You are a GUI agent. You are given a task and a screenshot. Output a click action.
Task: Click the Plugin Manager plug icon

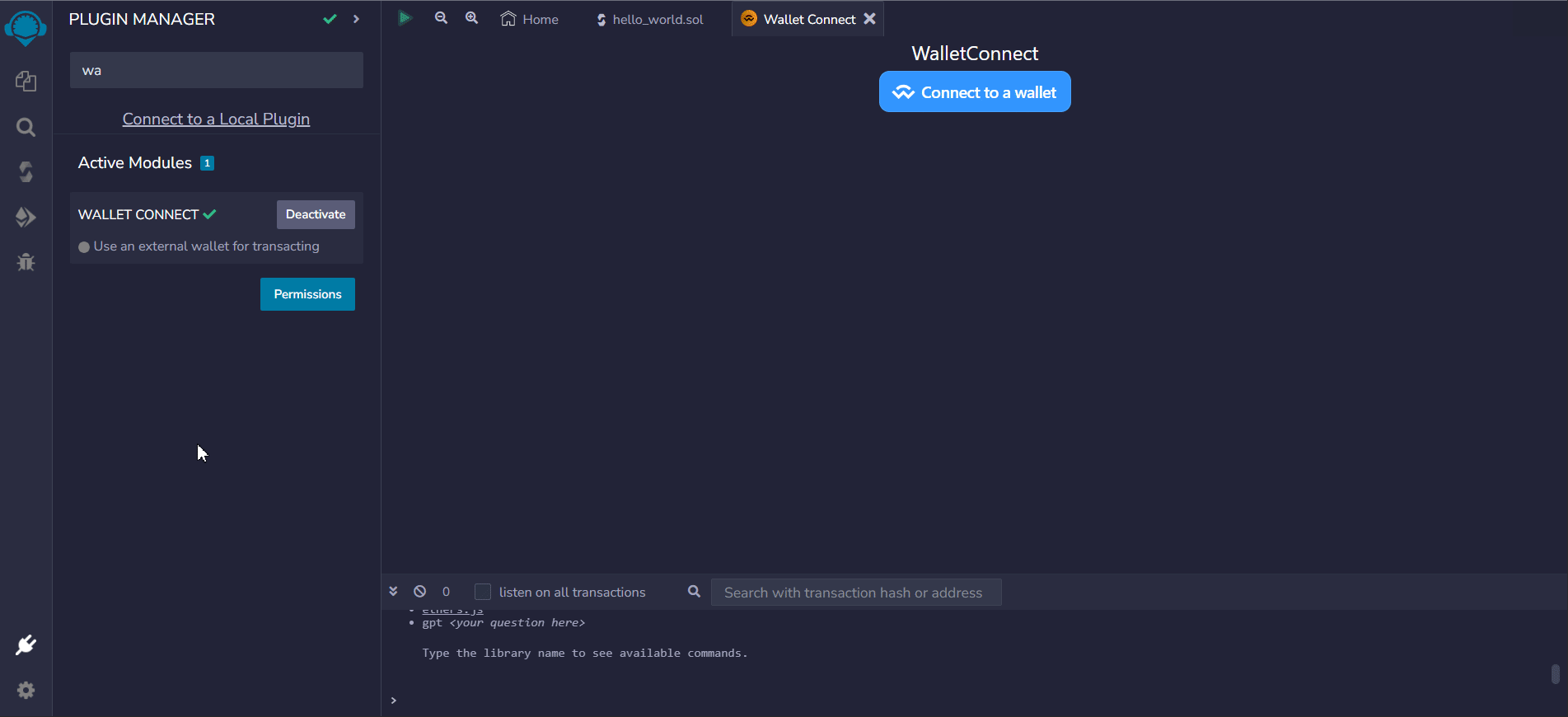(x=26, y=645)
